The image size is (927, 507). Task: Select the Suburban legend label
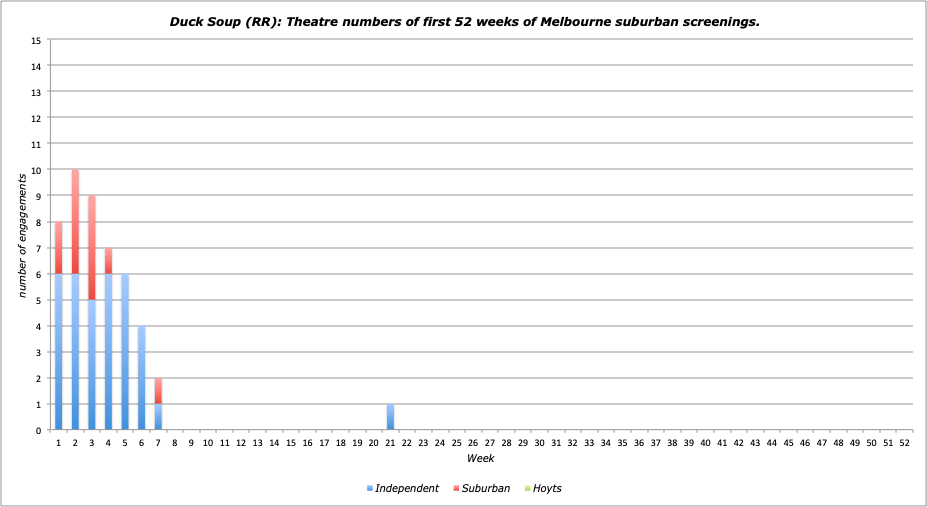coord(486,489)
